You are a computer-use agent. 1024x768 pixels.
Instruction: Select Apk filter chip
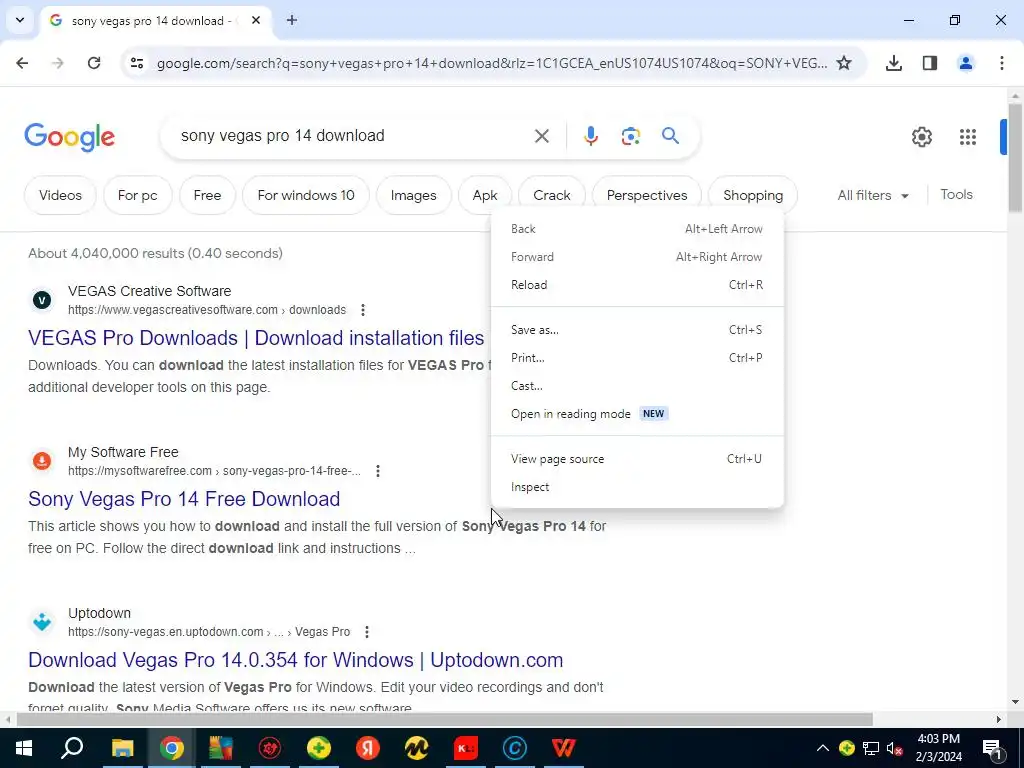click(x=485, y=195)
